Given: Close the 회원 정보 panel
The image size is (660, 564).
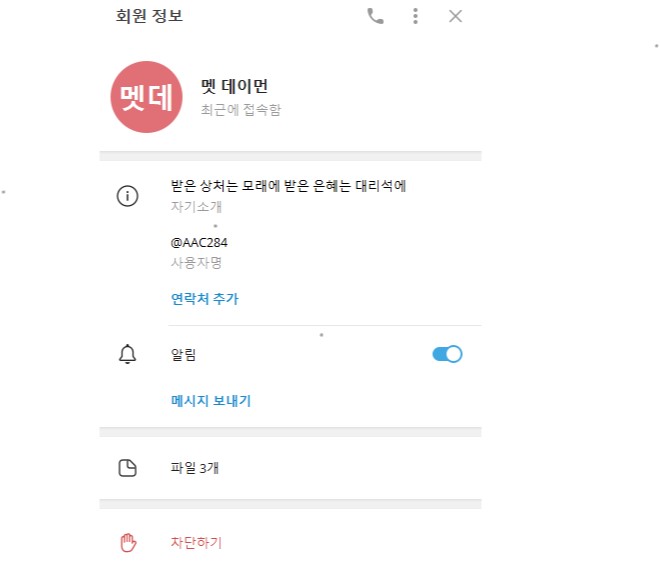Looking at the screenshot, I should (x=455, y=16).
